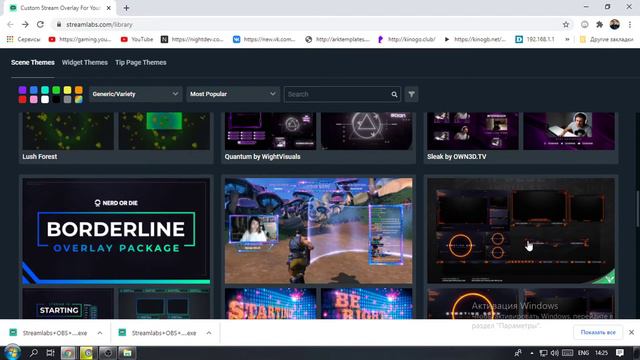Open the Borderline Overlay Package thumbnail
Viewport: 640px width, 360px height.
116,231
